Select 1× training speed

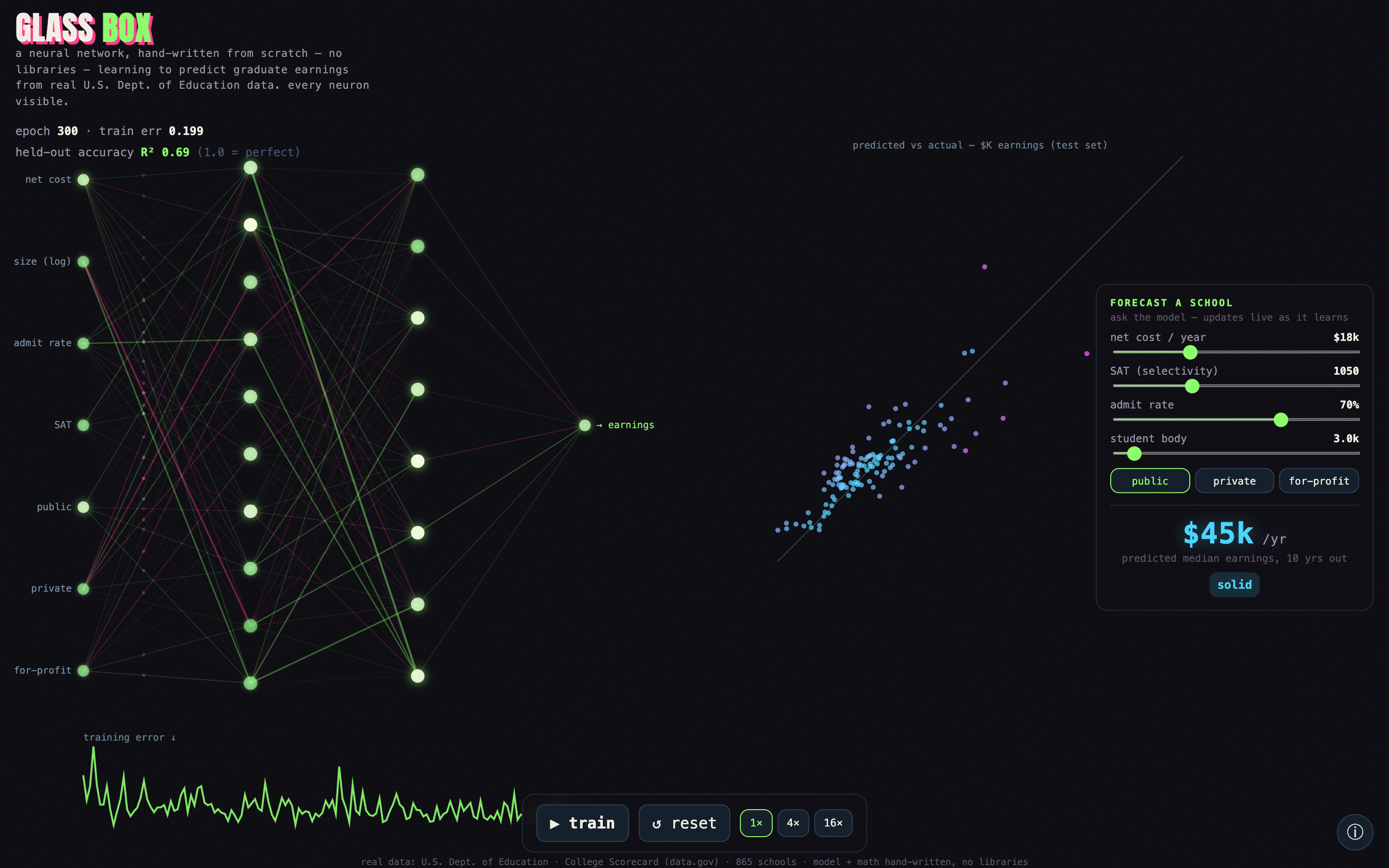pos(756,823)
